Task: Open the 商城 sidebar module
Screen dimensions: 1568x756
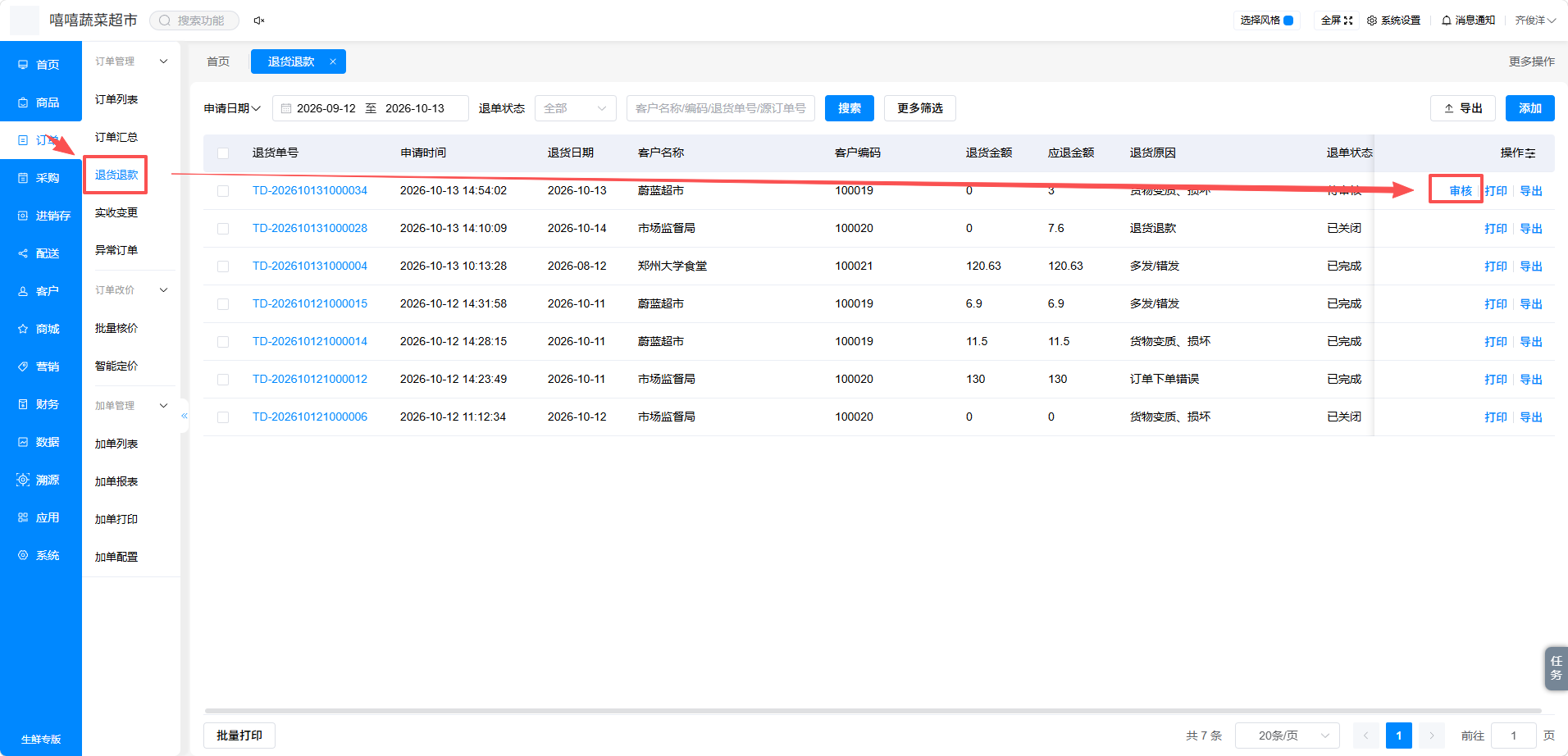Action: pyautogui.click(x=40, y=329)
